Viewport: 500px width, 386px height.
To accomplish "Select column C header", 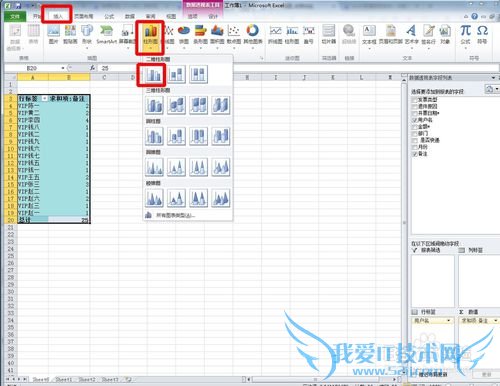I will pos(104,77).
